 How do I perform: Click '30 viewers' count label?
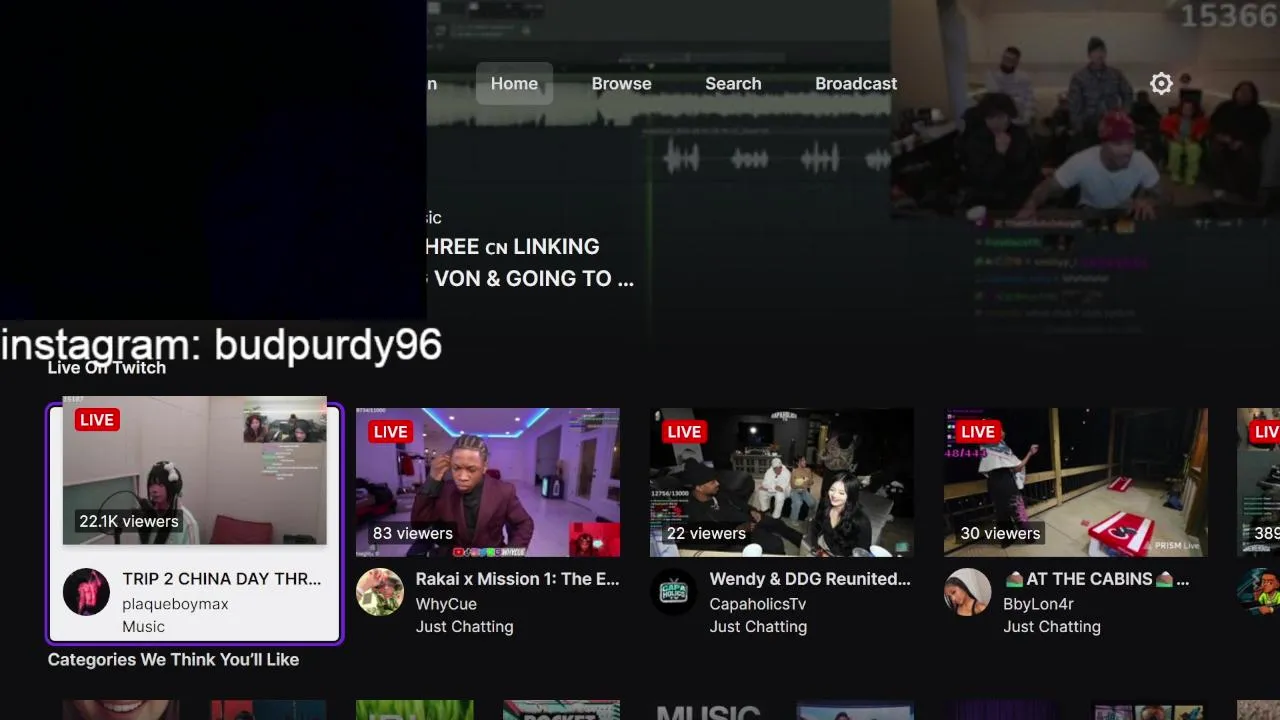click(1000, 533)
